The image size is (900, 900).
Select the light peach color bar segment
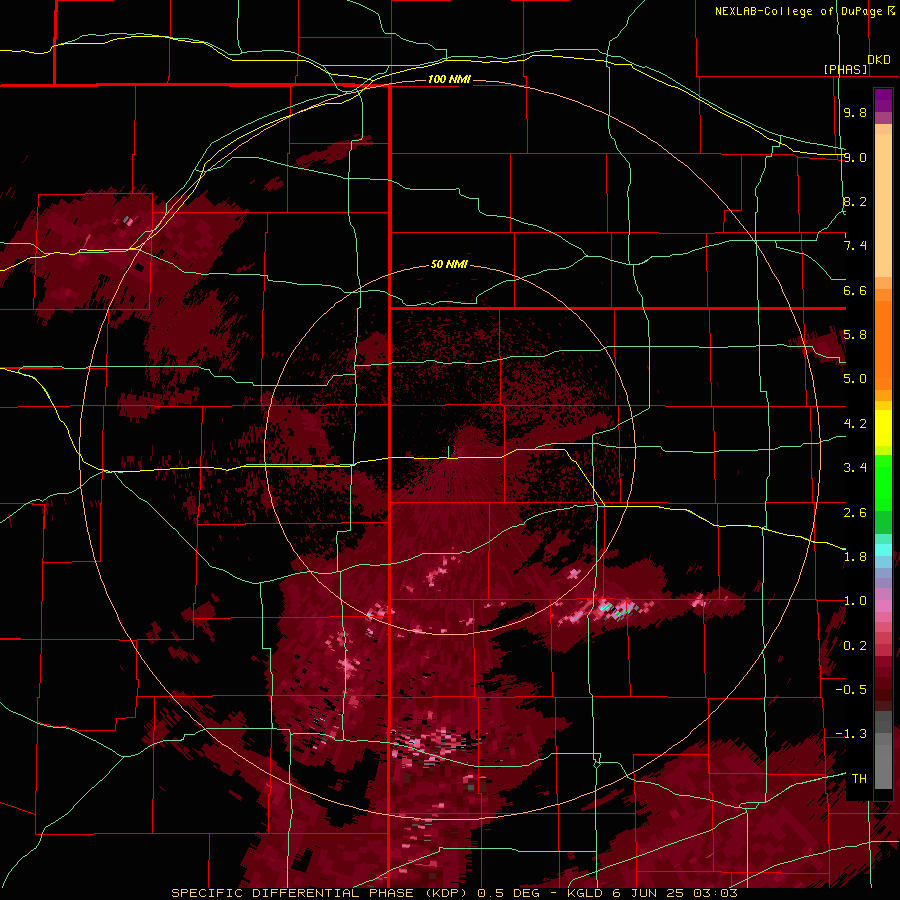tap(883, 206)
